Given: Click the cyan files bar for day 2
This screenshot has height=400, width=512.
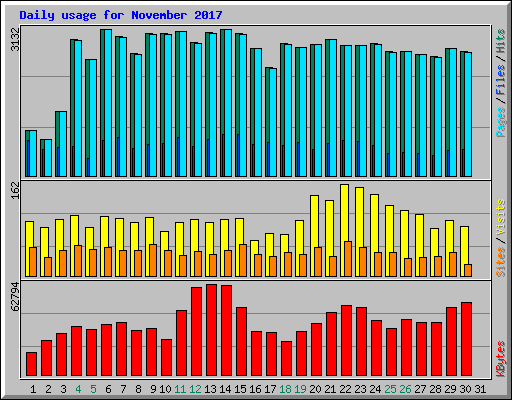Looking at the screenshot, I should point(48,158).
